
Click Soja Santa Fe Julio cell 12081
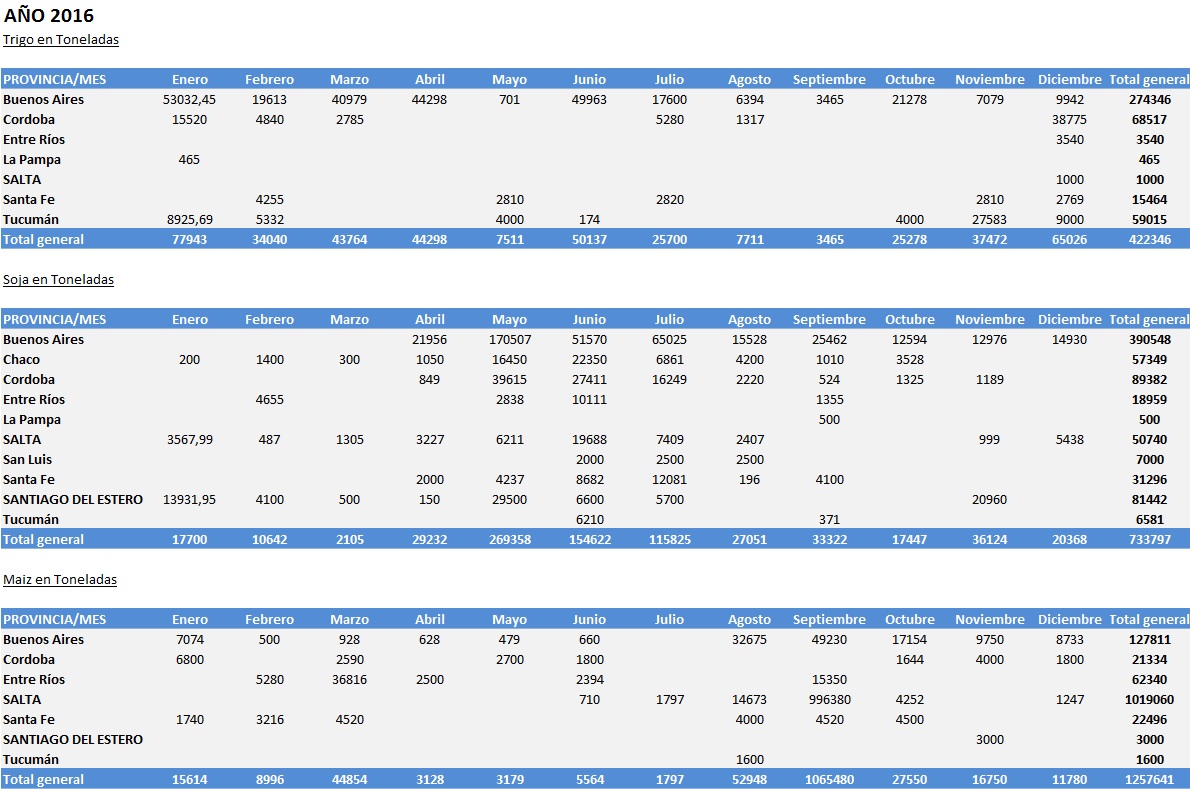coord(669,479)
